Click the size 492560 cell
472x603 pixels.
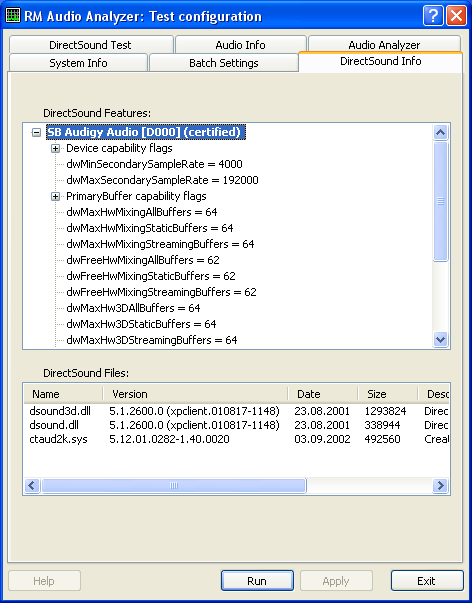click(382, 439)
